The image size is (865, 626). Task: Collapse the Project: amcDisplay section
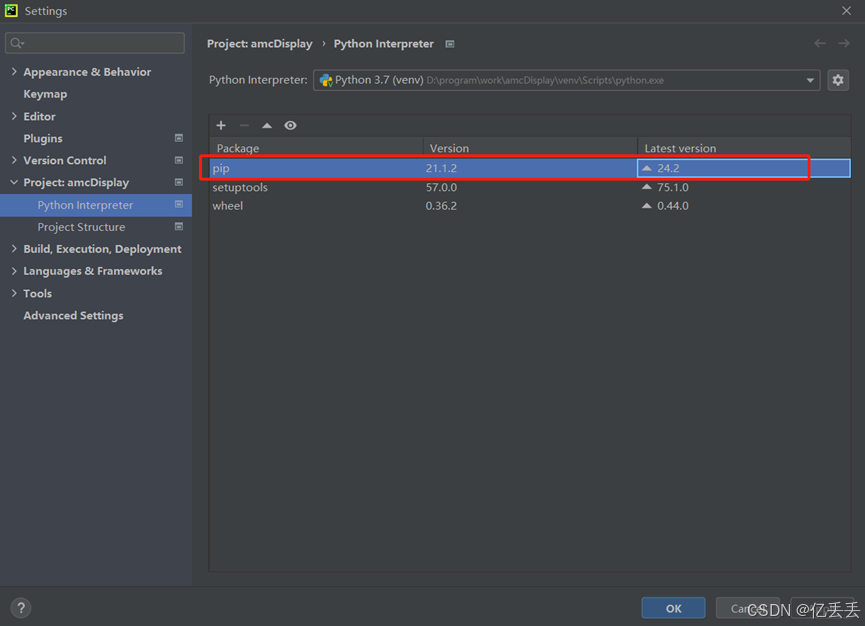(x=14, y=182)
